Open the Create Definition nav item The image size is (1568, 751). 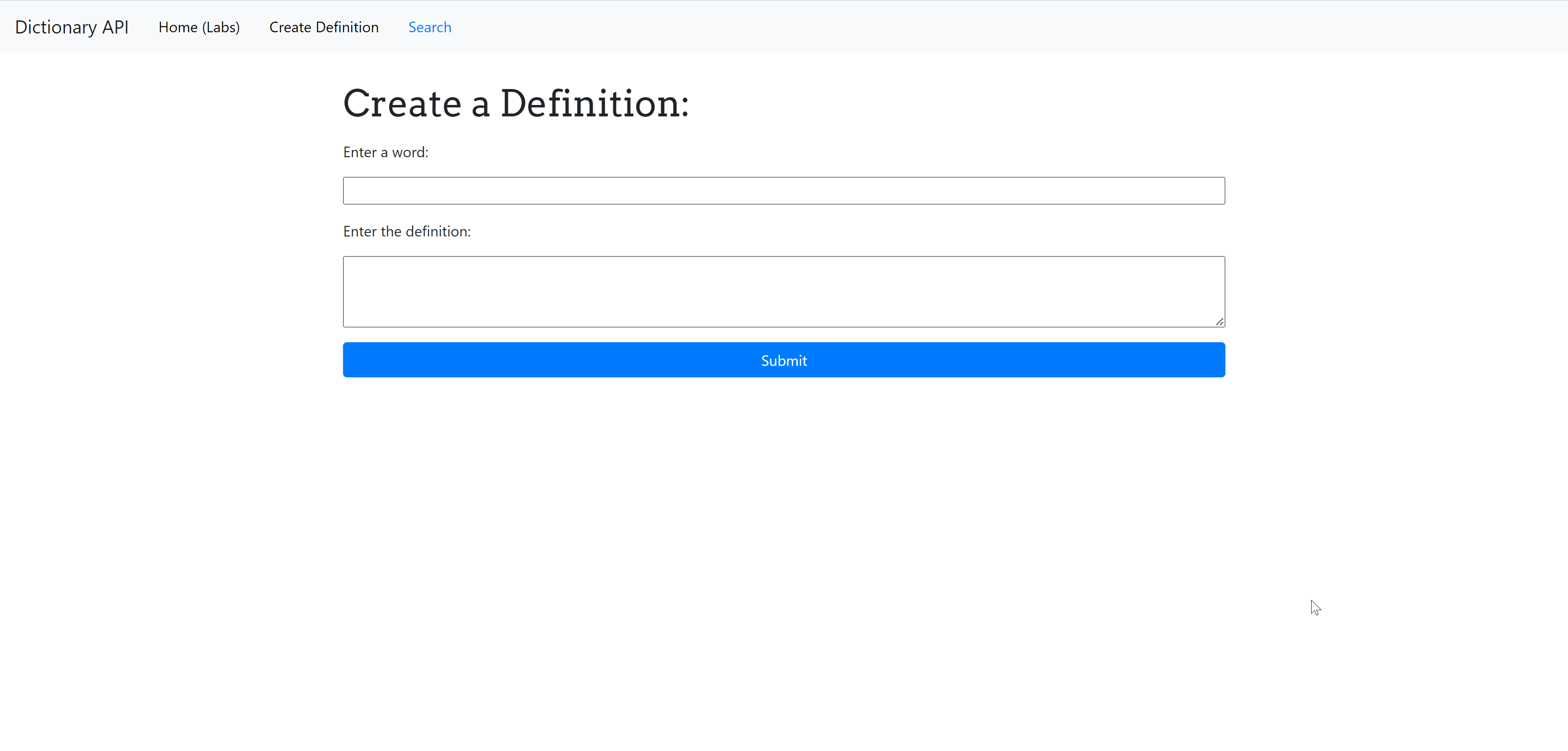coord(324,27)
